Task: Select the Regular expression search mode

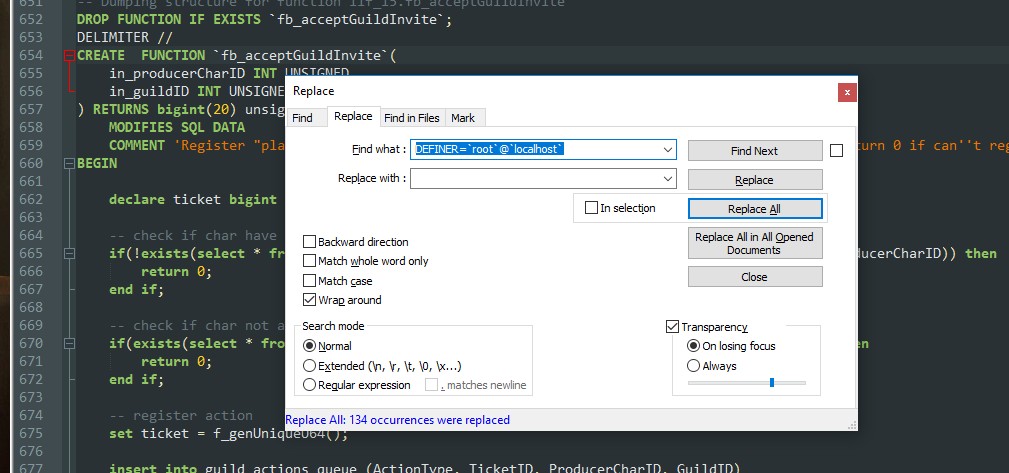Action: 310,385
